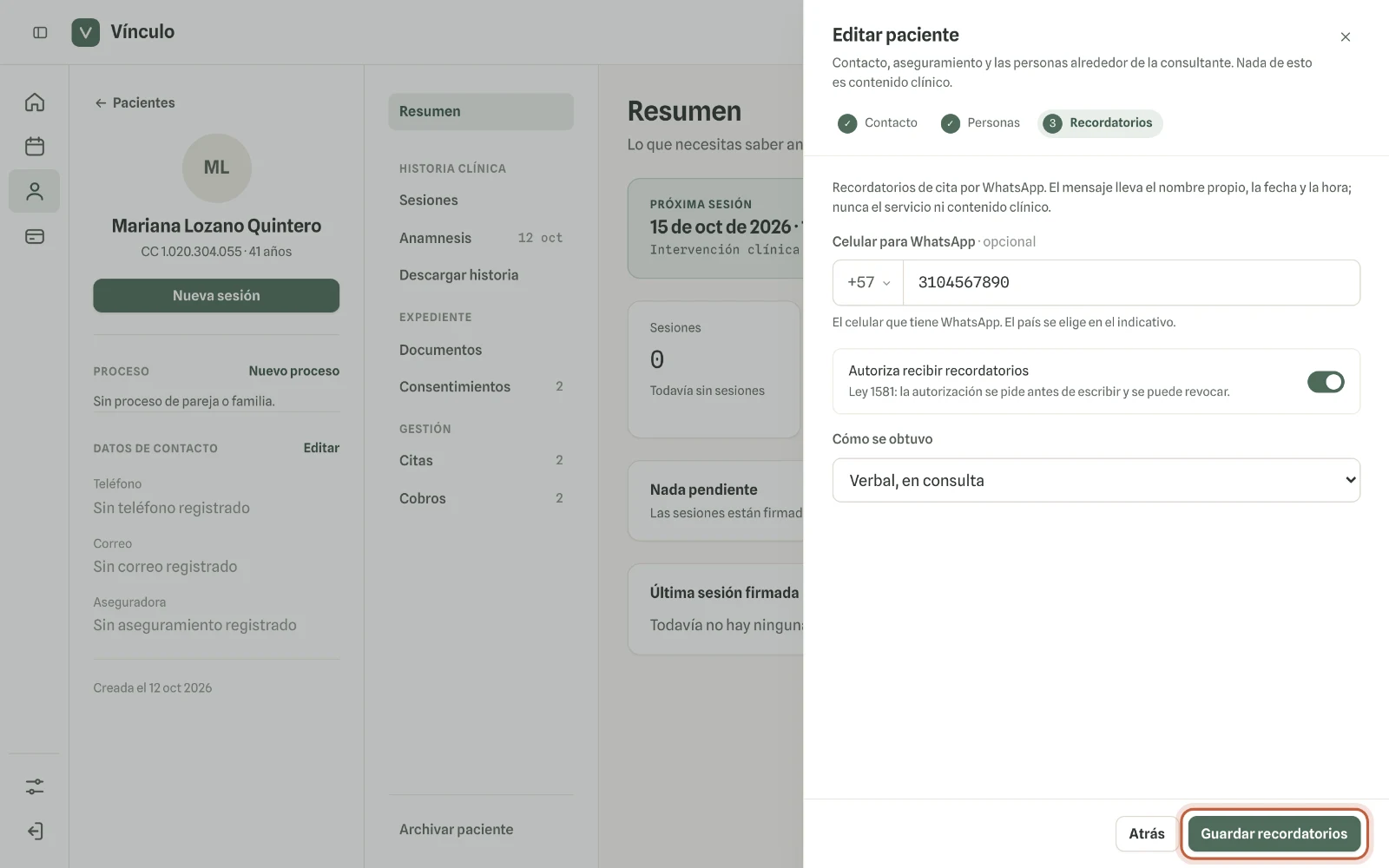Image resolution: width=1389 pixels, height=868 pixels.
Task: Click 'Sin teléfono registrado' text
Action: pos(171,508)
